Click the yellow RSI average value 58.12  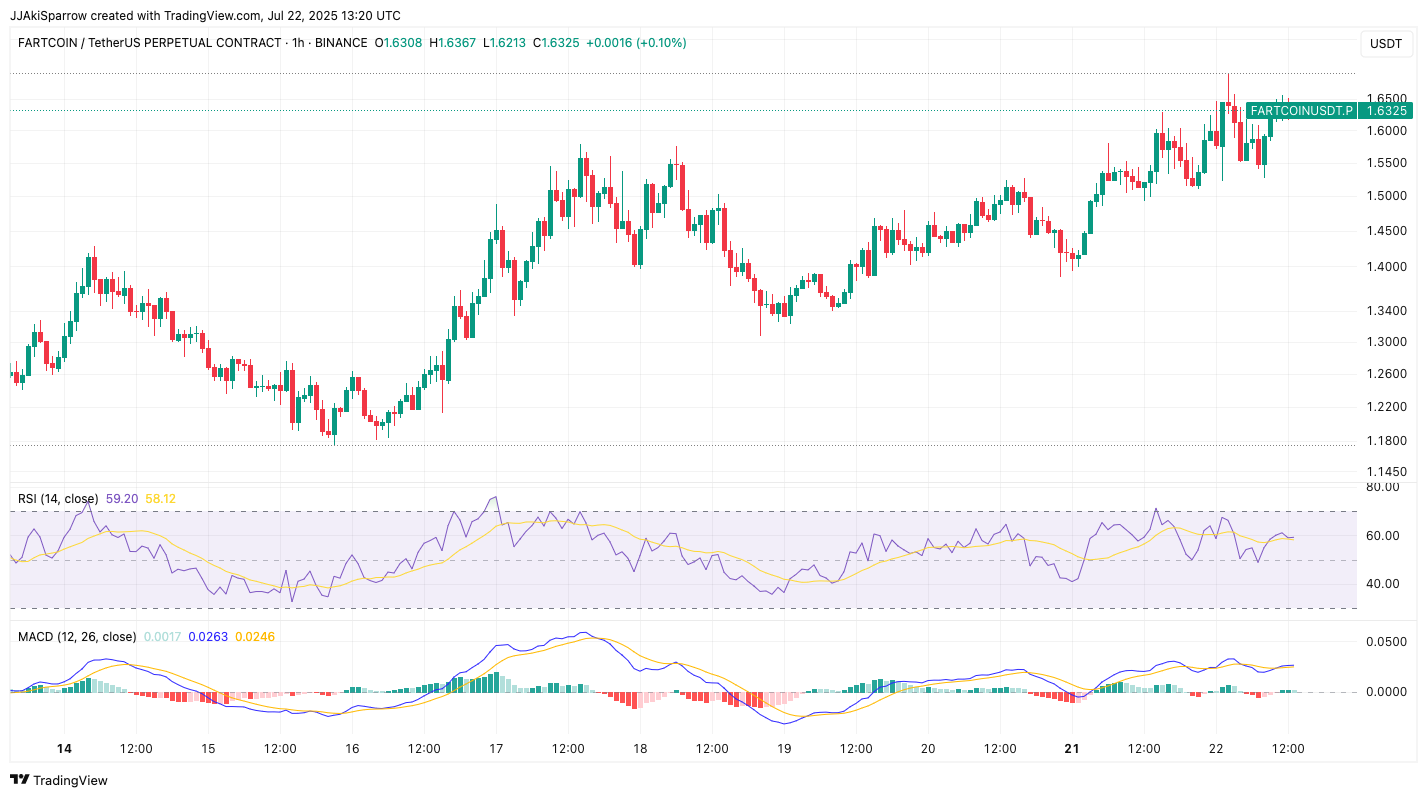160,498
